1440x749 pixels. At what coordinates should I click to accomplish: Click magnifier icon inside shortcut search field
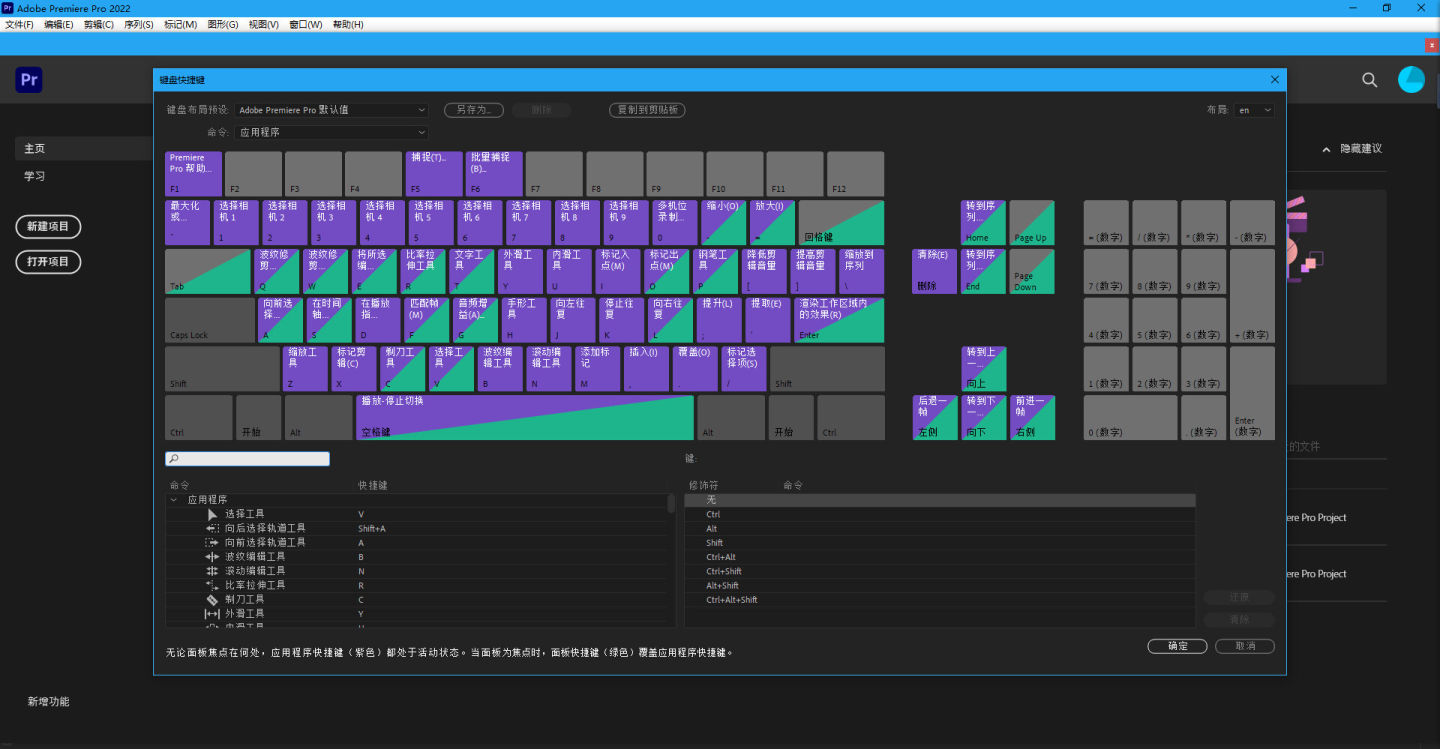click(x=174, y=459)
